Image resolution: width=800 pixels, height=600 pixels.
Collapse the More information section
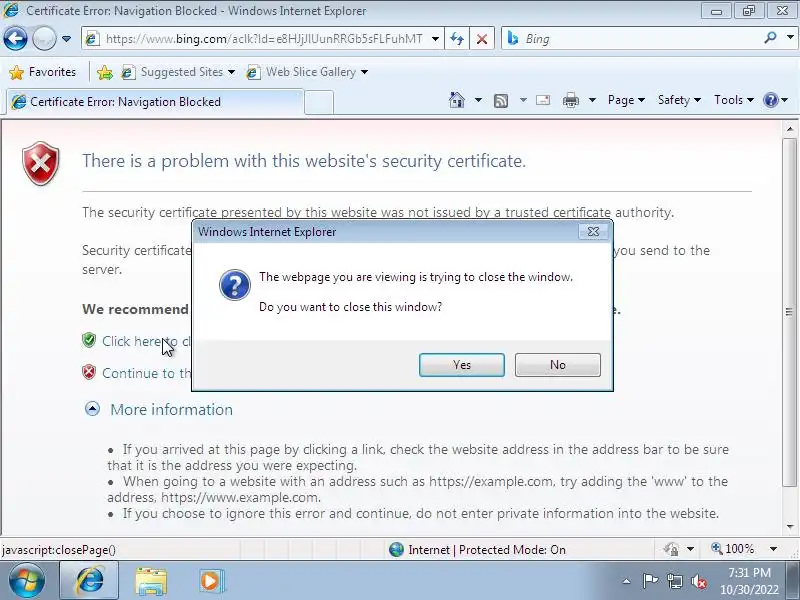click(92, 409)
